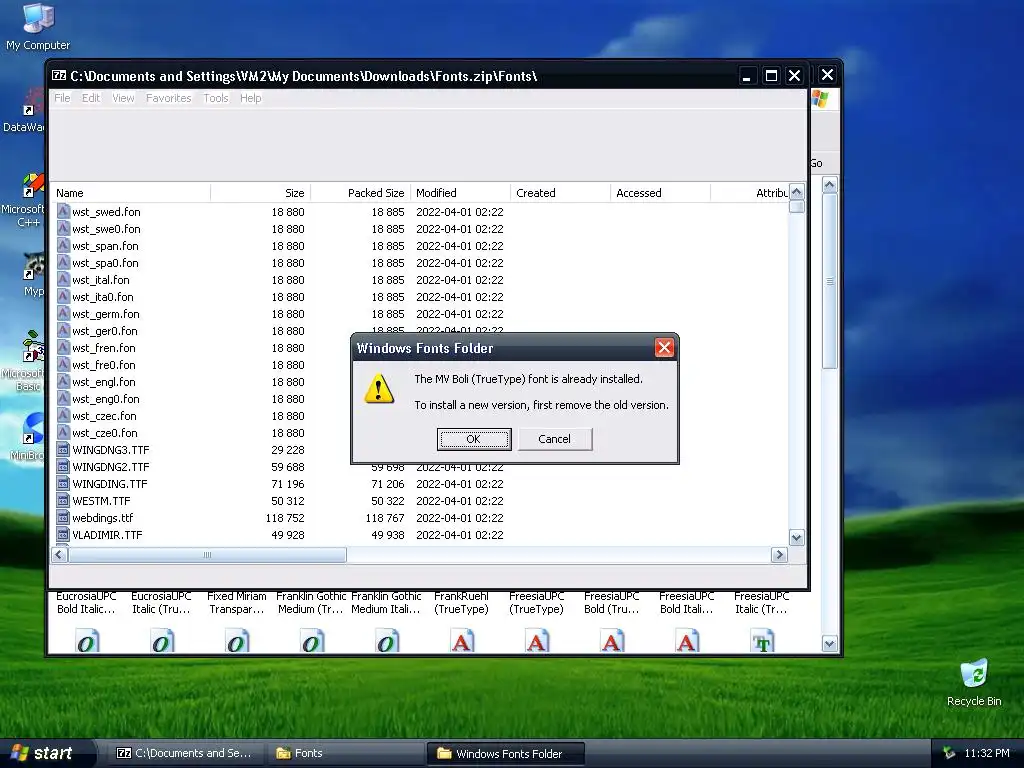Viewport: 1024px width, 768px height.
Task: Open the My Computer desktop icon
Action: [38, 27]
